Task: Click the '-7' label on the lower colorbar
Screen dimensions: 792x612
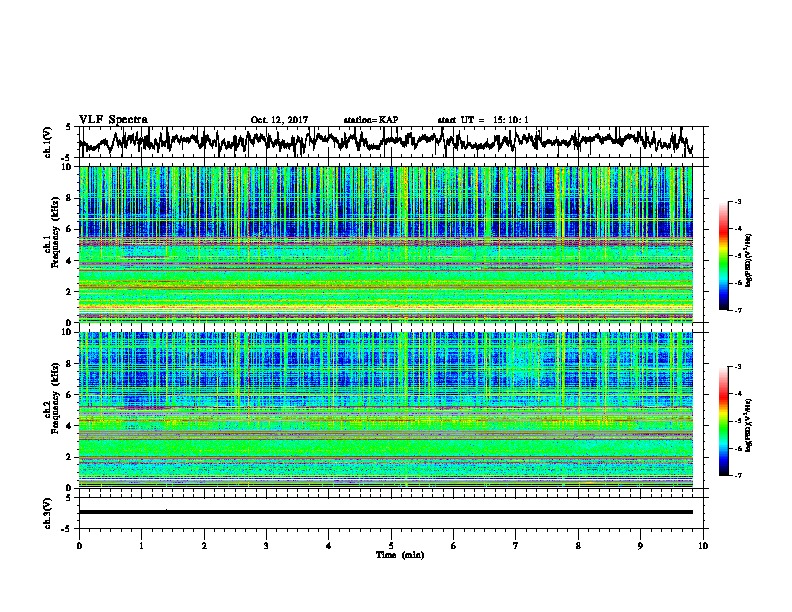Action: pyautogui.click(x=737, y=476)
